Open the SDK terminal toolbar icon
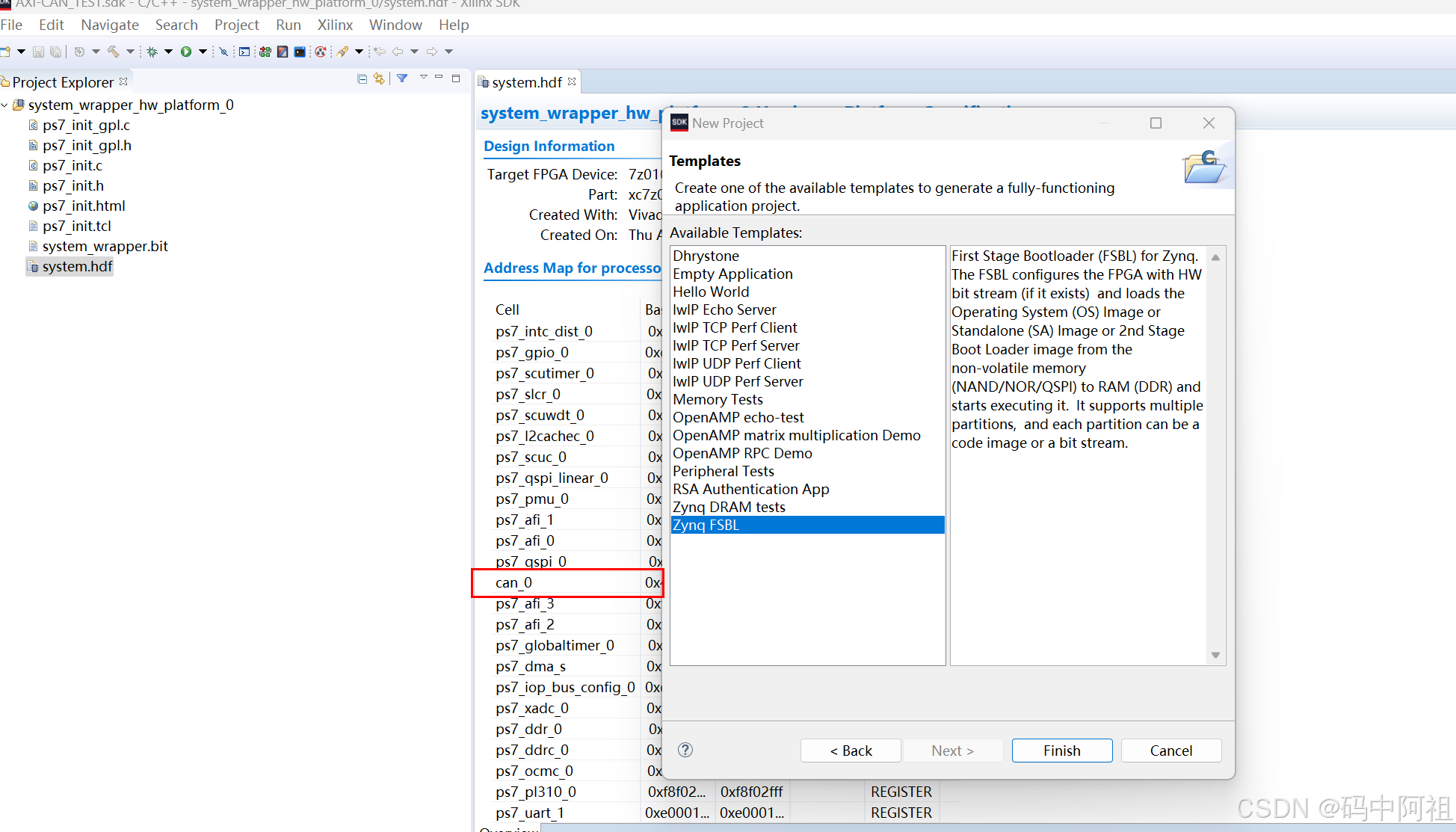Screen dimensions: 1456x832 tap(300, 52)
